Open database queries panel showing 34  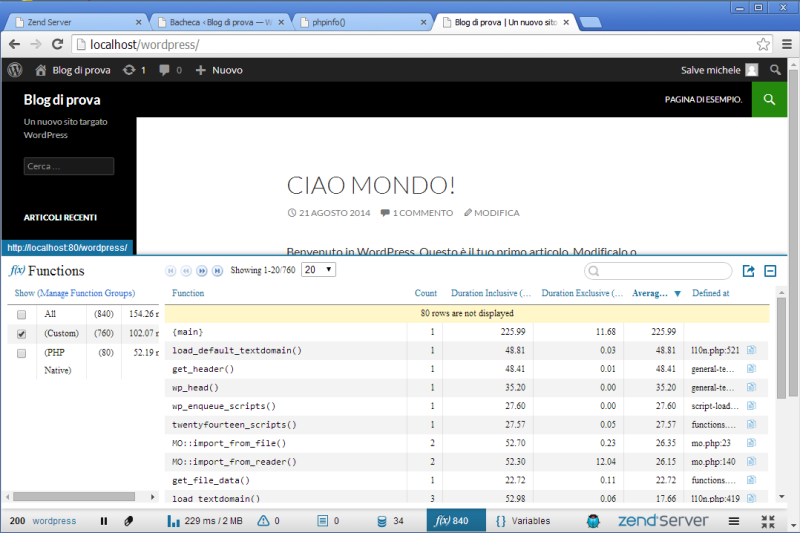(x=390, y=521)
